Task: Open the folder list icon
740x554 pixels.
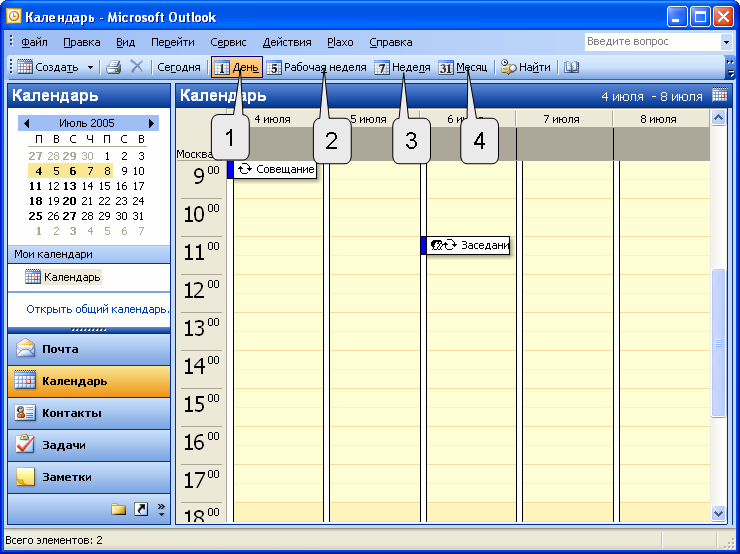Action: (x=118, y=509)
